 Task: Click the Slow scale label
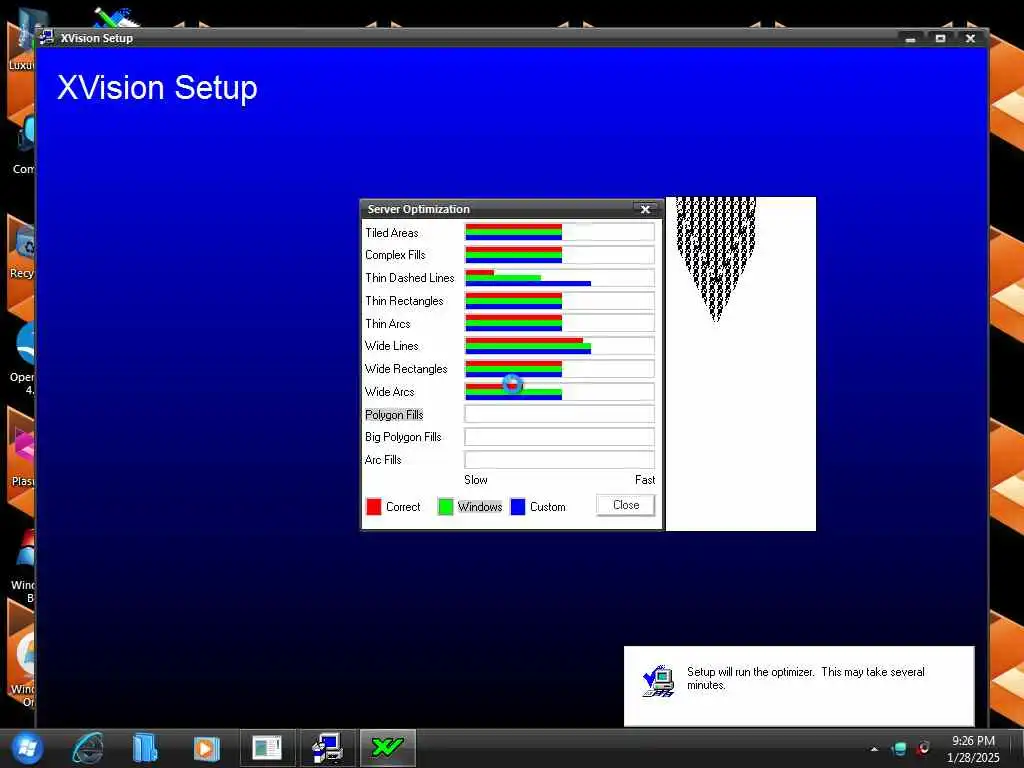pos(475,480)
